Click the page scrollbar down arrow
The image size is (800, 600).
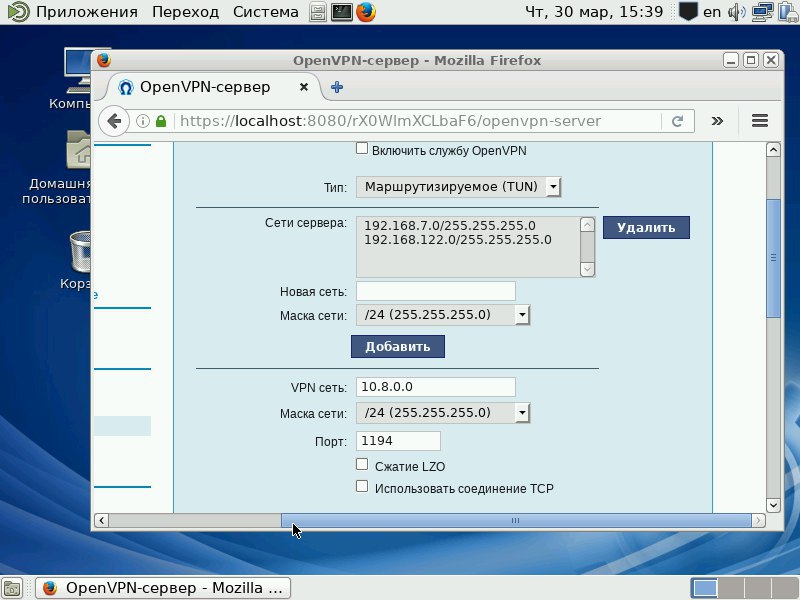tap(773, 505)
